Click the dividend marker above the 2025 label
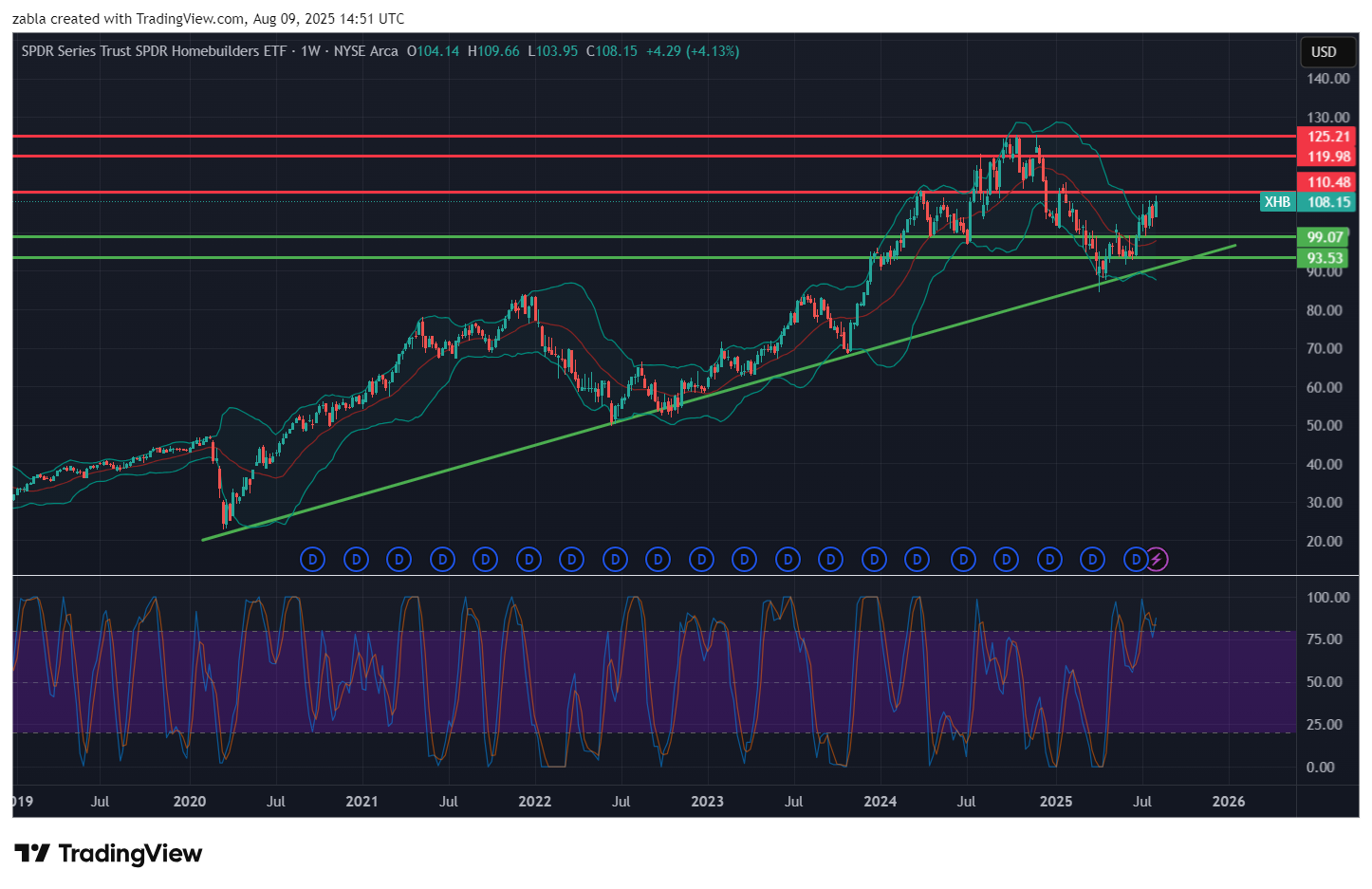The height and width of the screenshot is (889, 1372). 1049,560
